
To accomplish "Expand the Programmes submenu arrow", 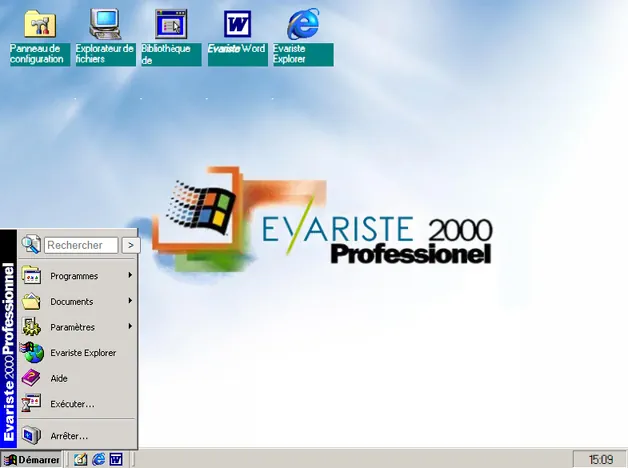I will [130, 275].
